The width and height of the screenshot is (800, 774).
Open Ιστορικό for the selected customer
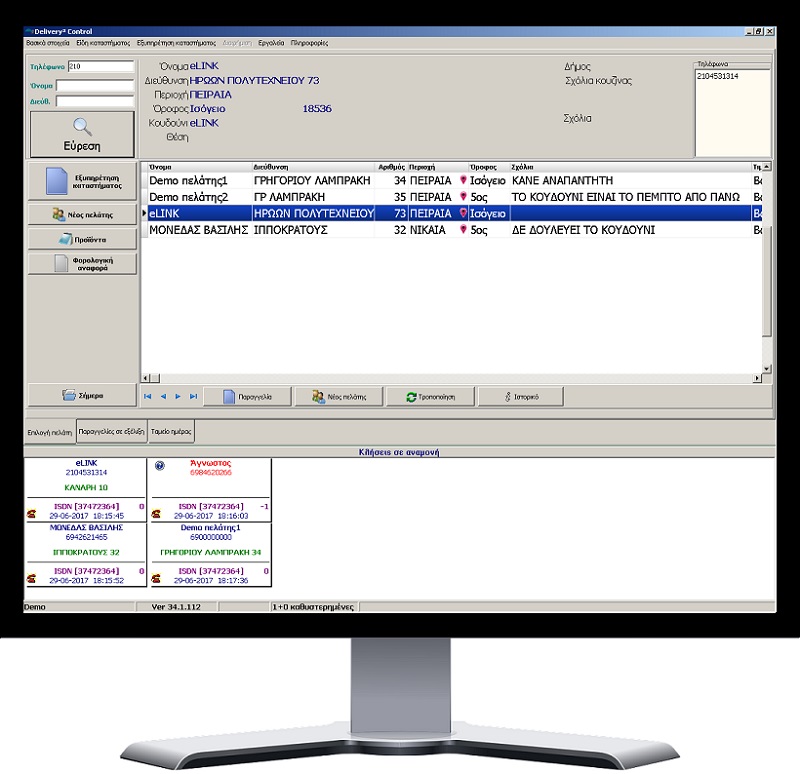(x=522, y=397)
